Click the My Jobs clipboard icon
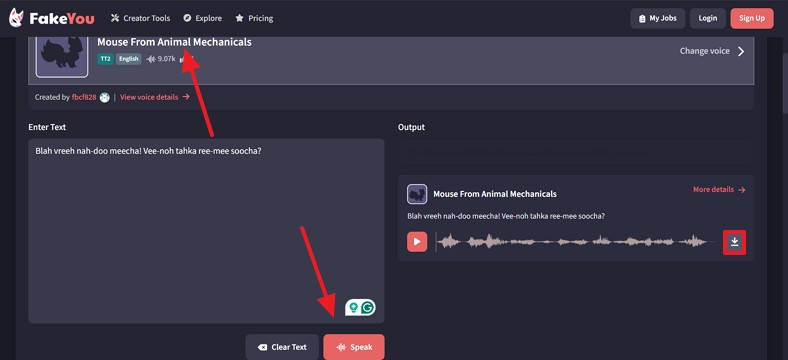788x360 pixels. tap(642, 19)
